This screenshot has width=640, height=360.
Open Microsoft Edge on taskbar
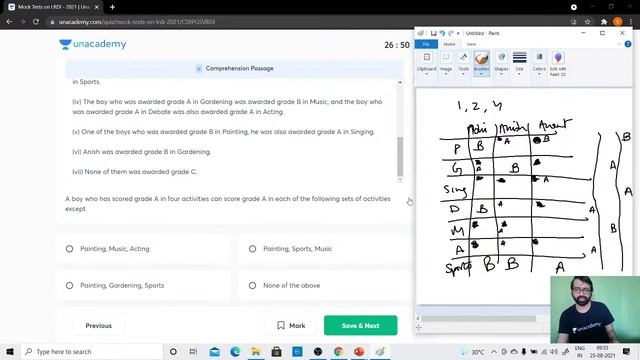click(x=235, y=351)
